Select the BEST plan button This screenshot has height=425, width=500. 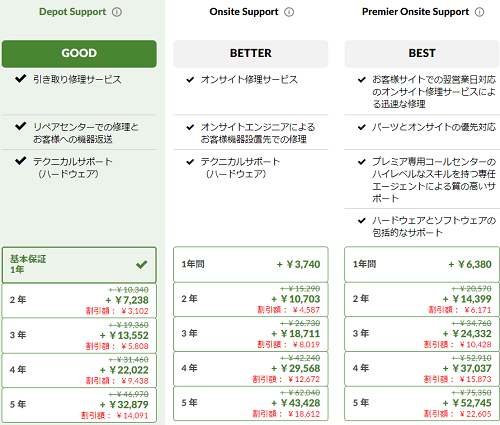coord(422,54)
